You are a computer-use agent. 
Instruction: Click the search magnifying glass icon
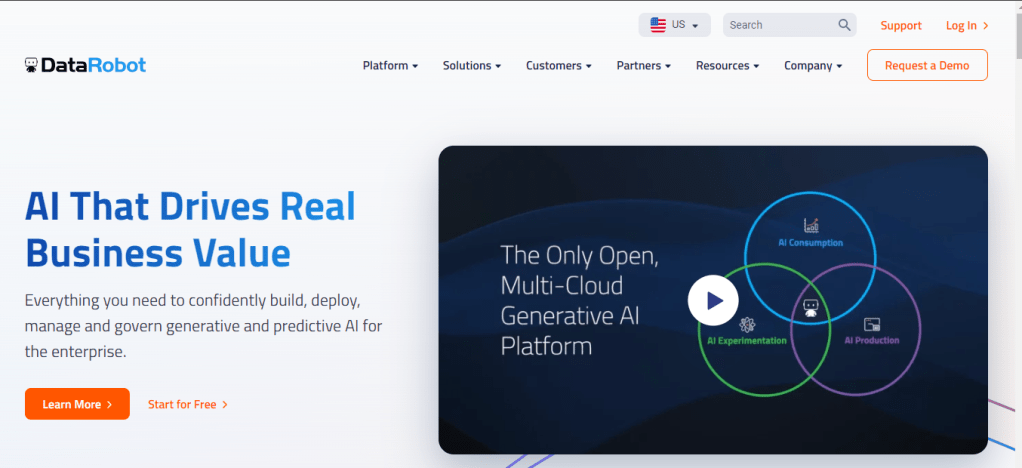click(844, 25)
